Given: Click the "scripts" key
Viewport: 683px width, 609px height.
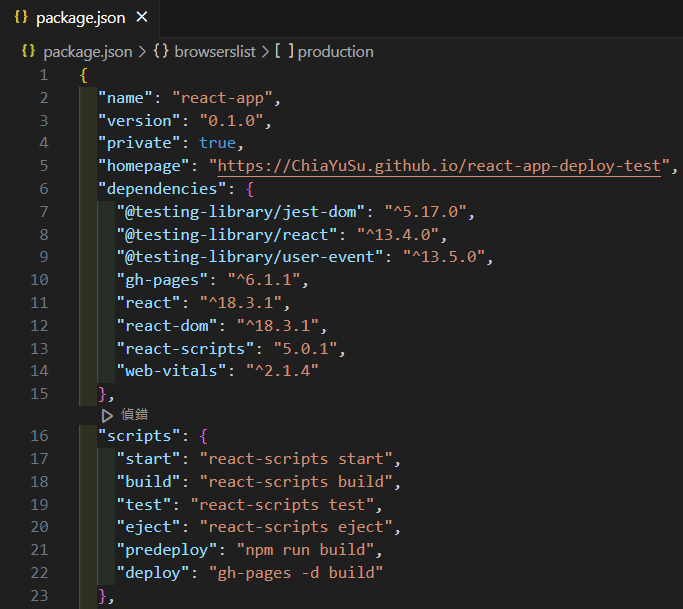Looking at the screenshot, I should point(139,436).
